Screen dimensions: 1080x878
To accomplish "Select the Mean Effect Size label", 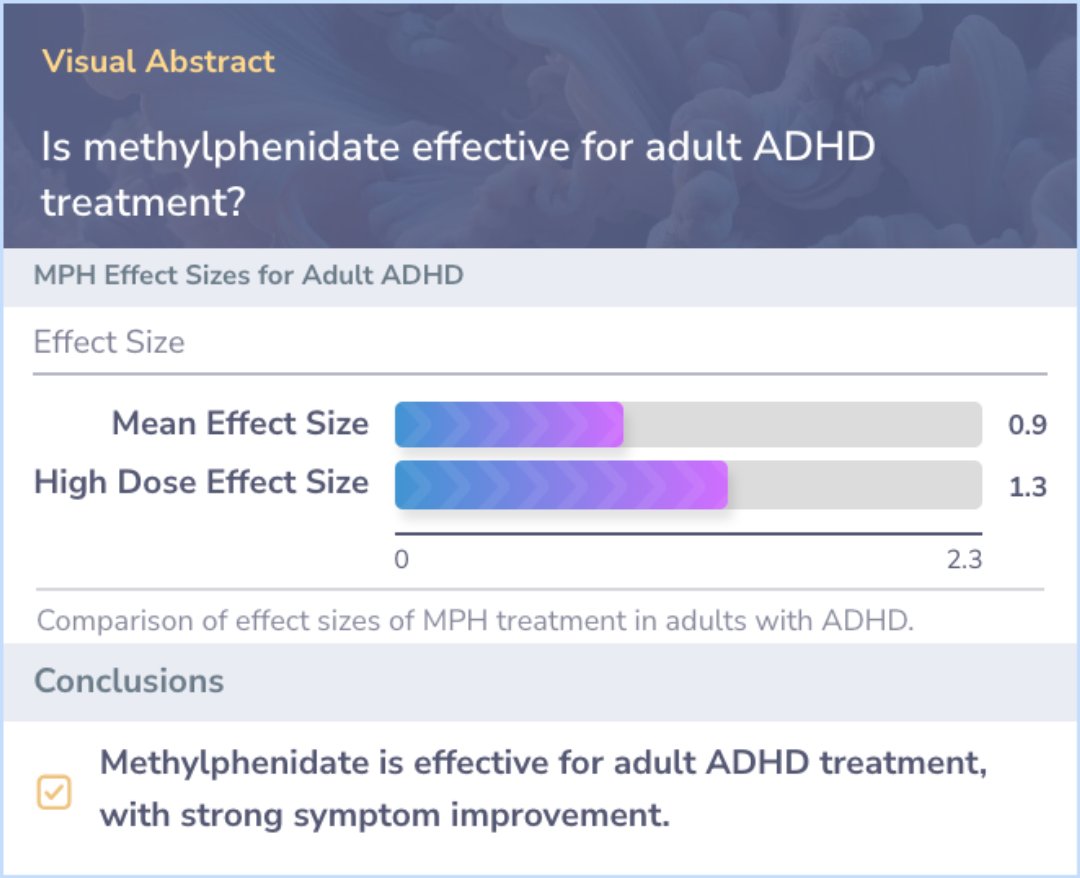I will click(x=240, y=424).
